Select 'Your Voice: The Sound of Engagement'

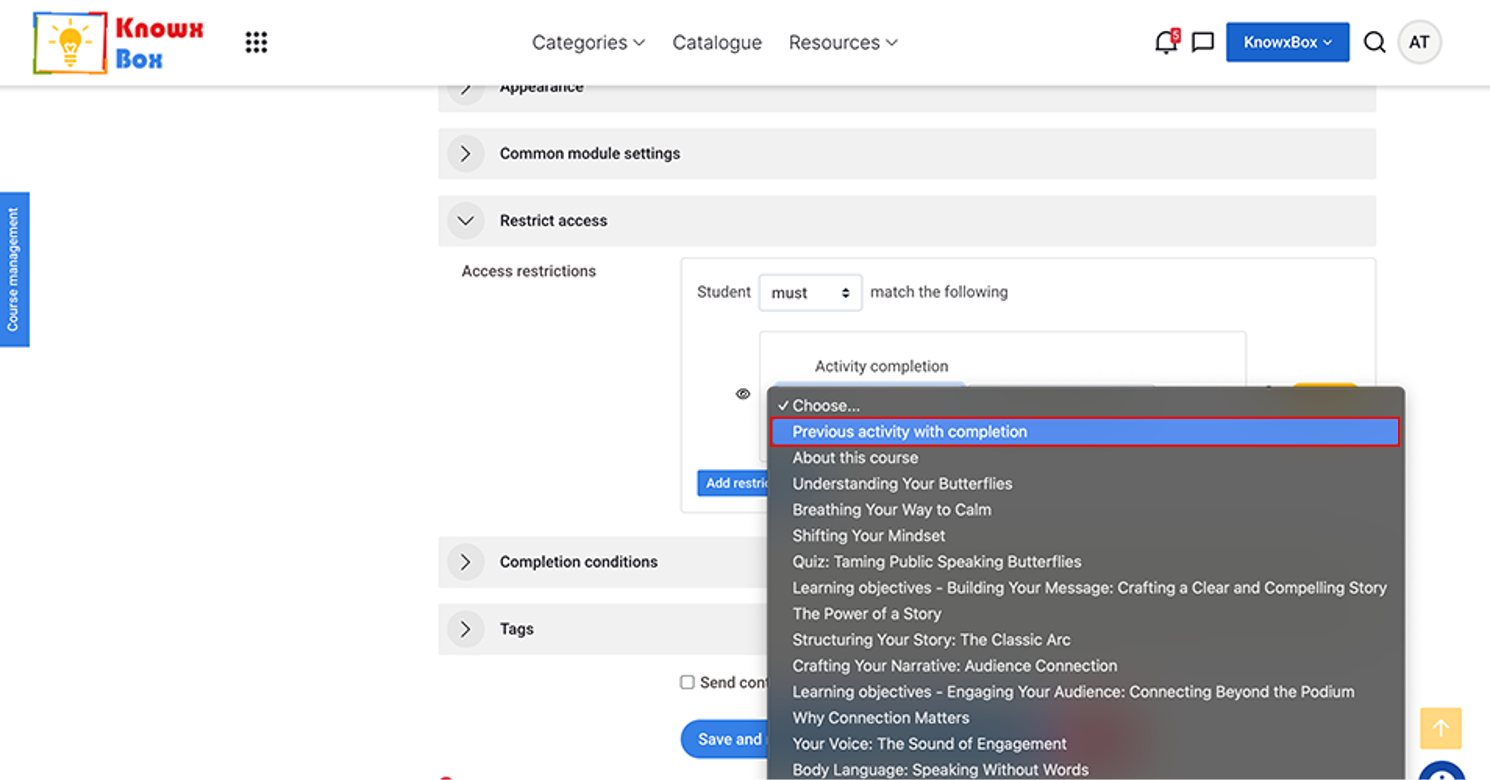(1085, 744)
